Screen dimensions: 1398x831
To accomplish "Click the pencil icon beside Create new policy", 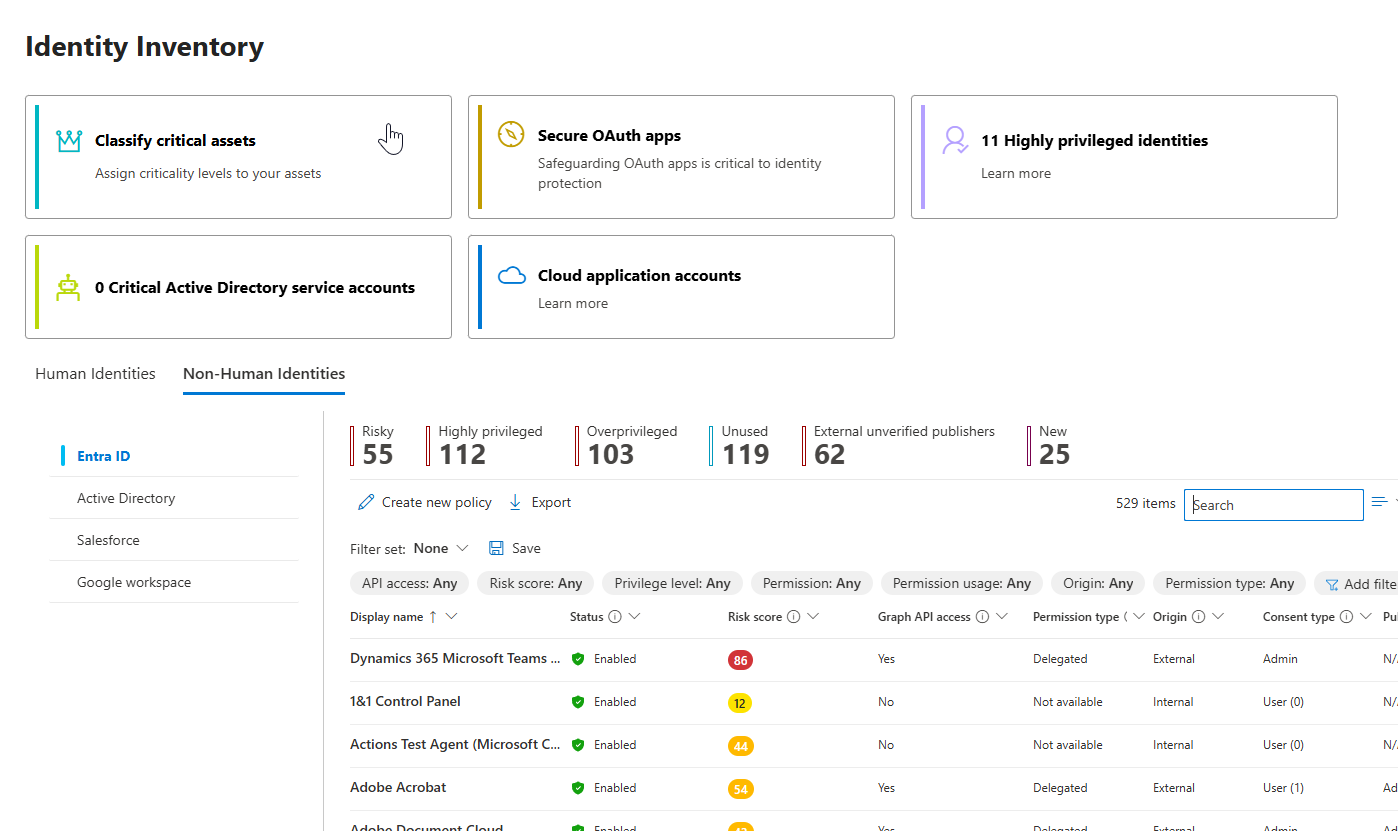I will 366,502.
